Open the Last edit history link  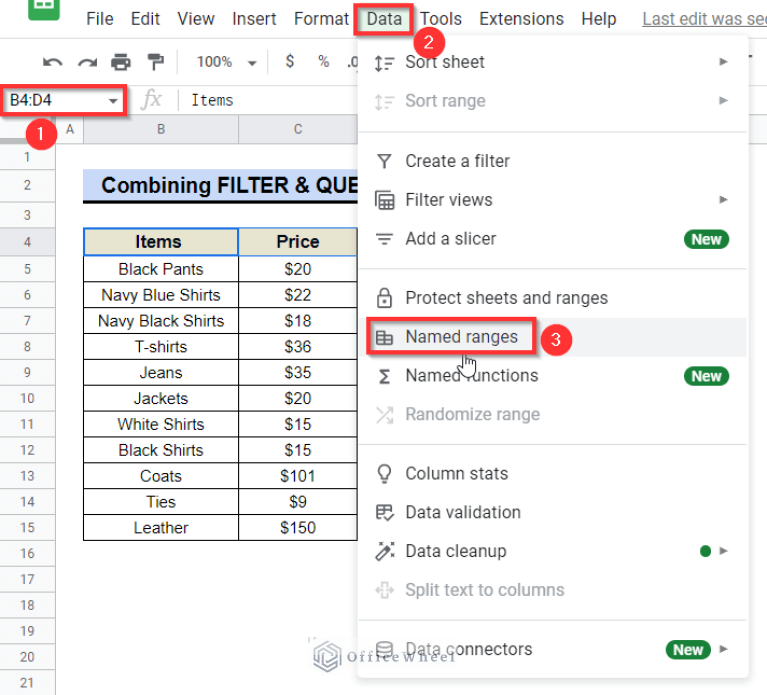pos(704,19)
